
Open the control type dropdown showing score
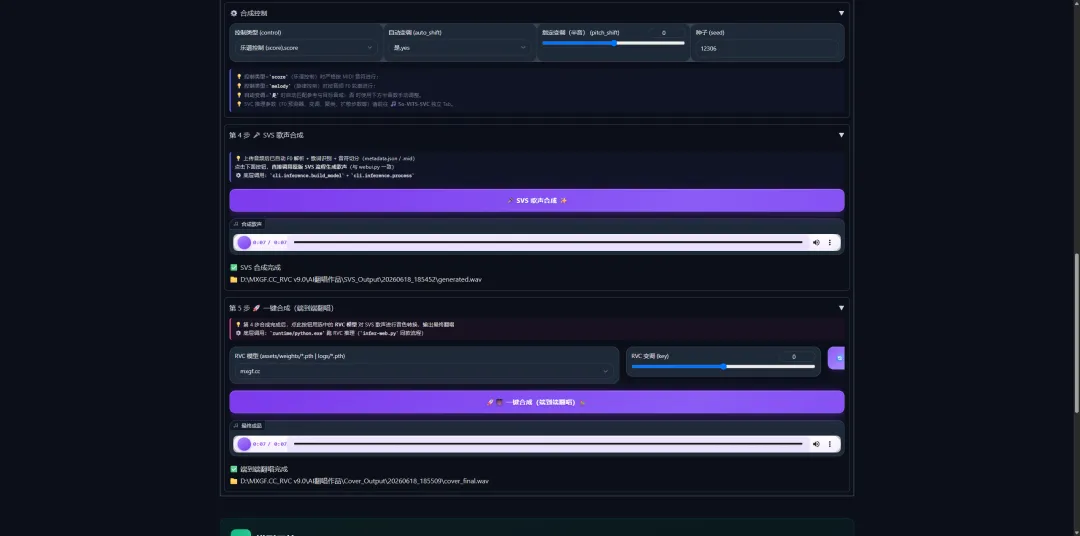point(306,48)
